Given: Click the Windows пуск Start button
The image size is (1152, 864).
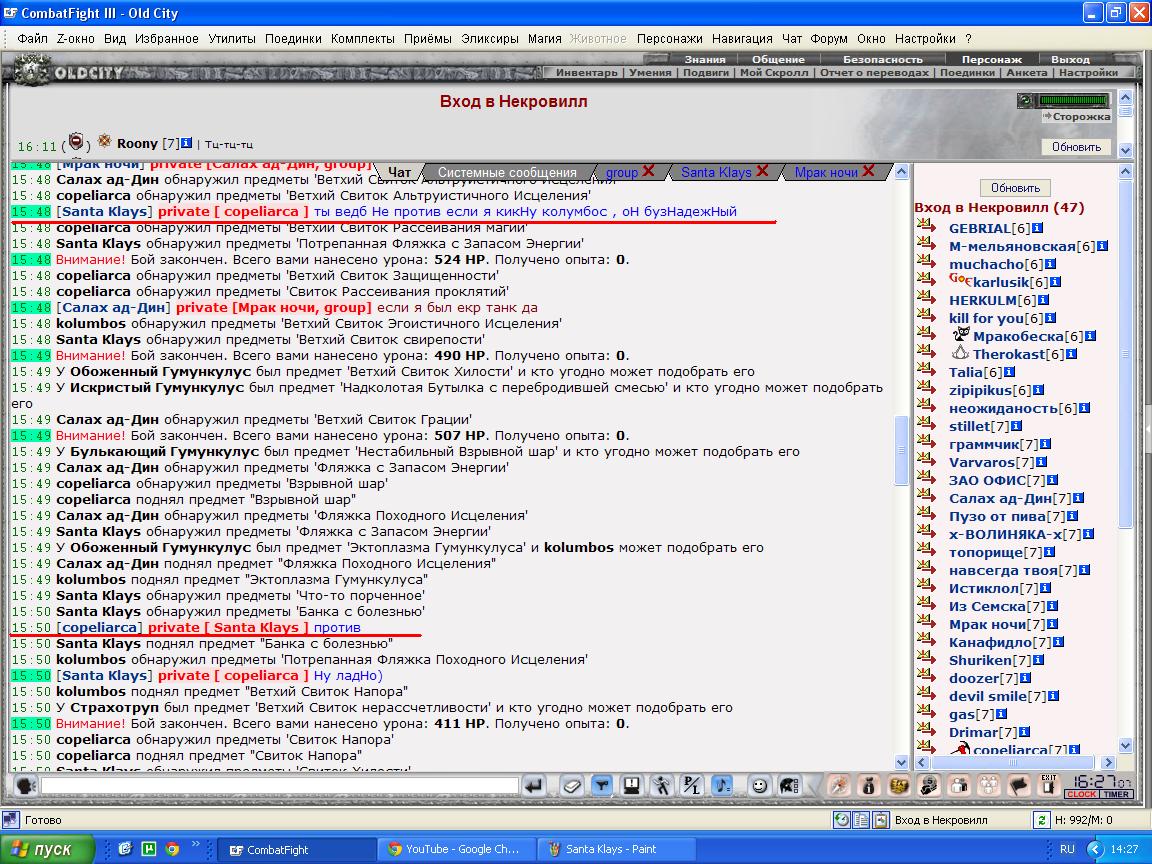Looking at the screenshot, I should pyautogui.click(x=48, y=849).
